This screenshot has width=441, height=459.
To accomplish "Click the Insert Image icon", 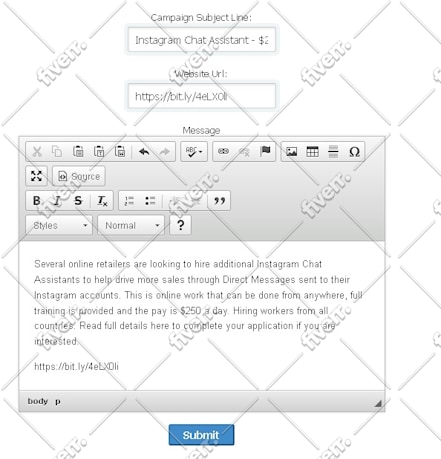I will (x=292, y=152).
